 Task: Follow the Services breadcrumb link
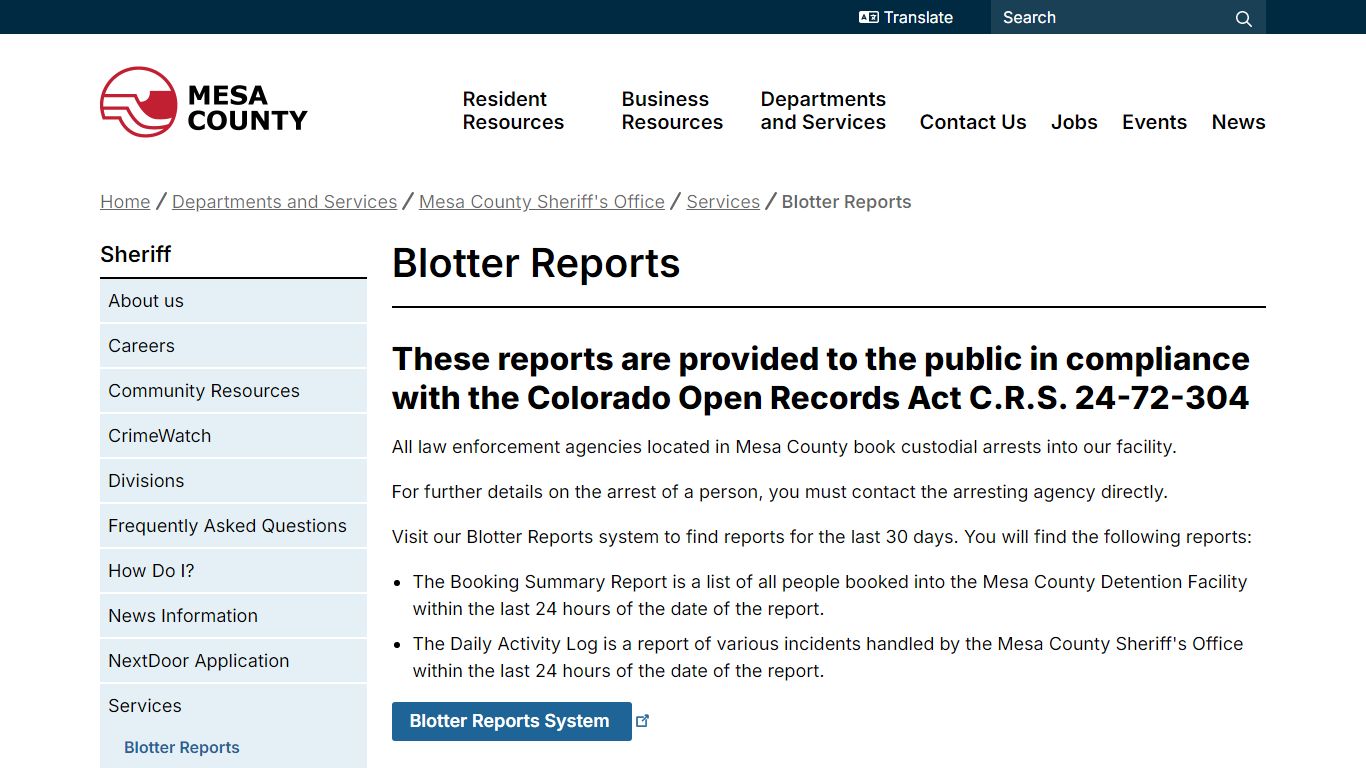click(723, 201)
